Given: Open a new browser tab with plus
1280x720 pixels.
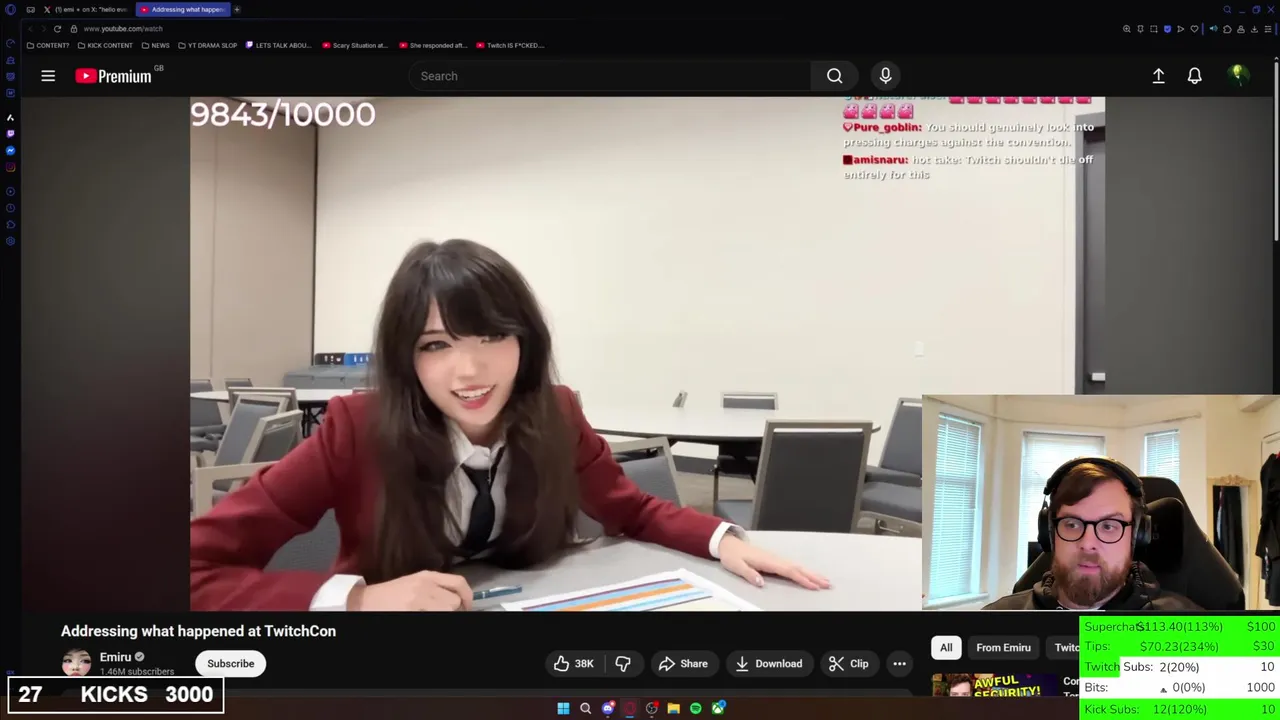Looking at the screenshot, I should 237,9.
